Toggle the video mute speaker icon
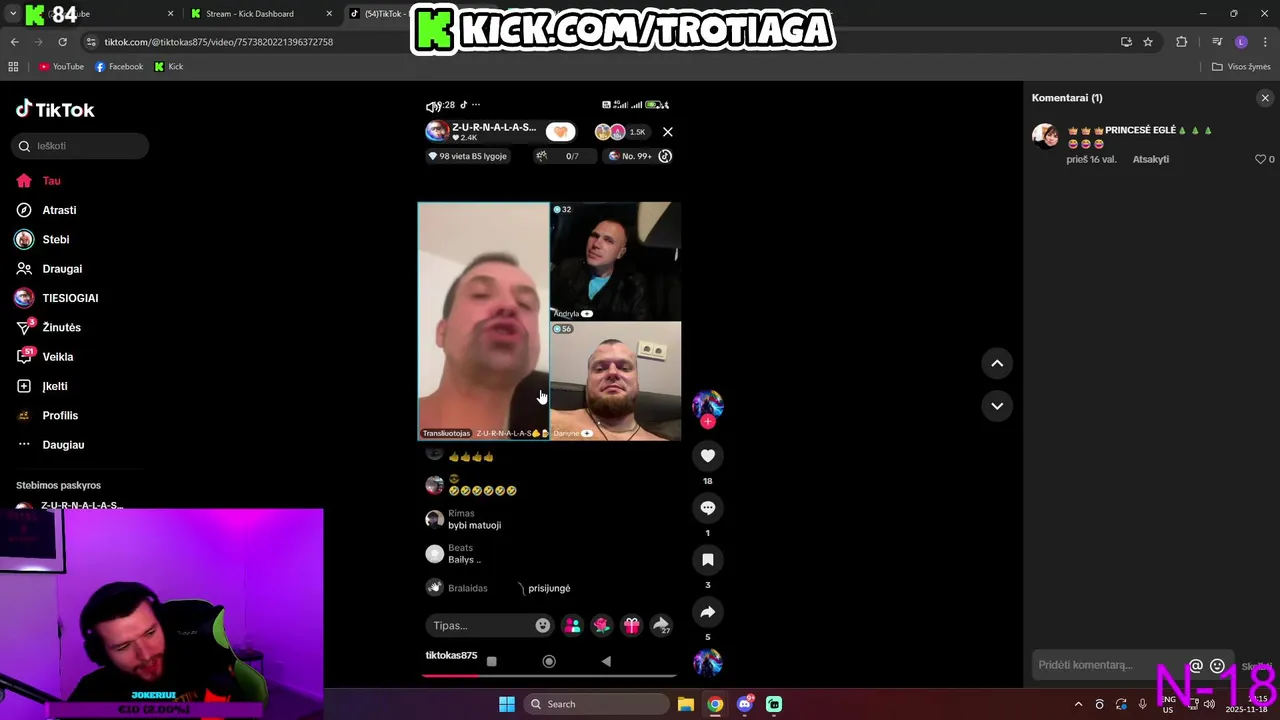The height and width of the screenshot is (720, 1280). click(x=433, y=106)
